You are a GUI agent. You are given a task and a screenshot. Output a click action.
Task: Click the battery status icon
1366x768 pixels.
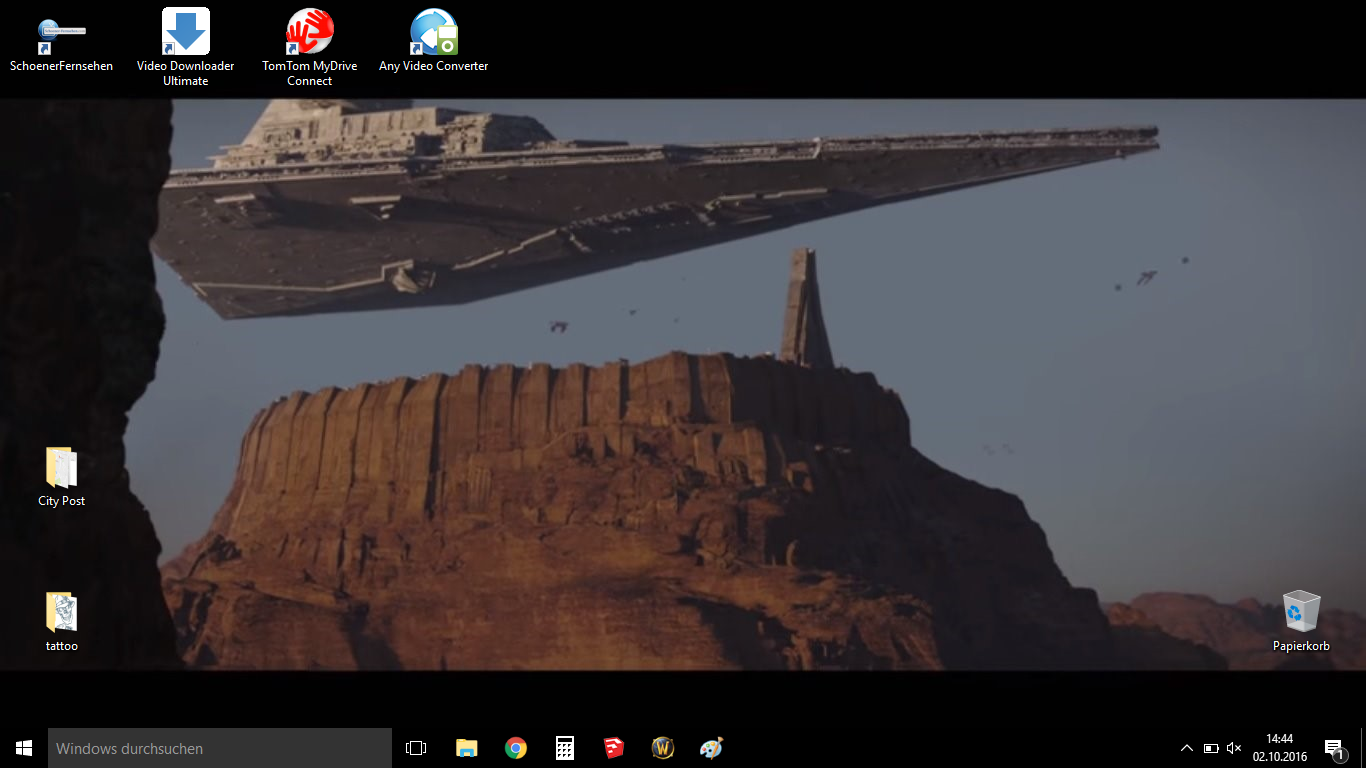(x=1211, y=748)
